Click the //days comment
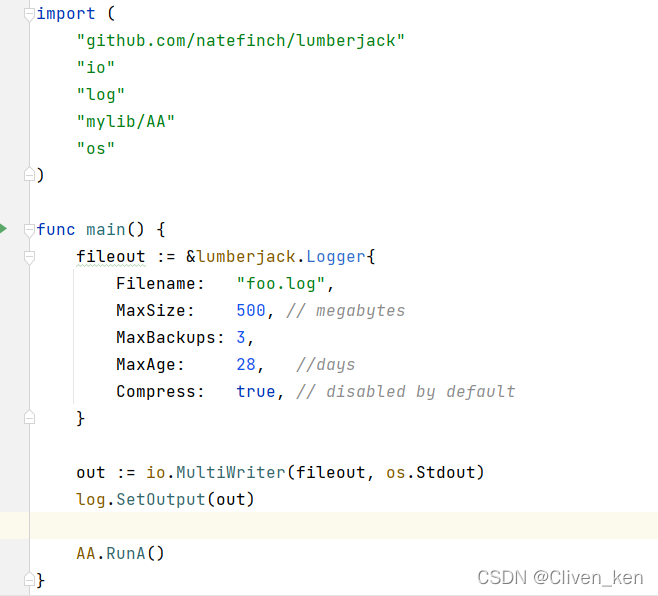658x596 pixels. click(326, 365)
